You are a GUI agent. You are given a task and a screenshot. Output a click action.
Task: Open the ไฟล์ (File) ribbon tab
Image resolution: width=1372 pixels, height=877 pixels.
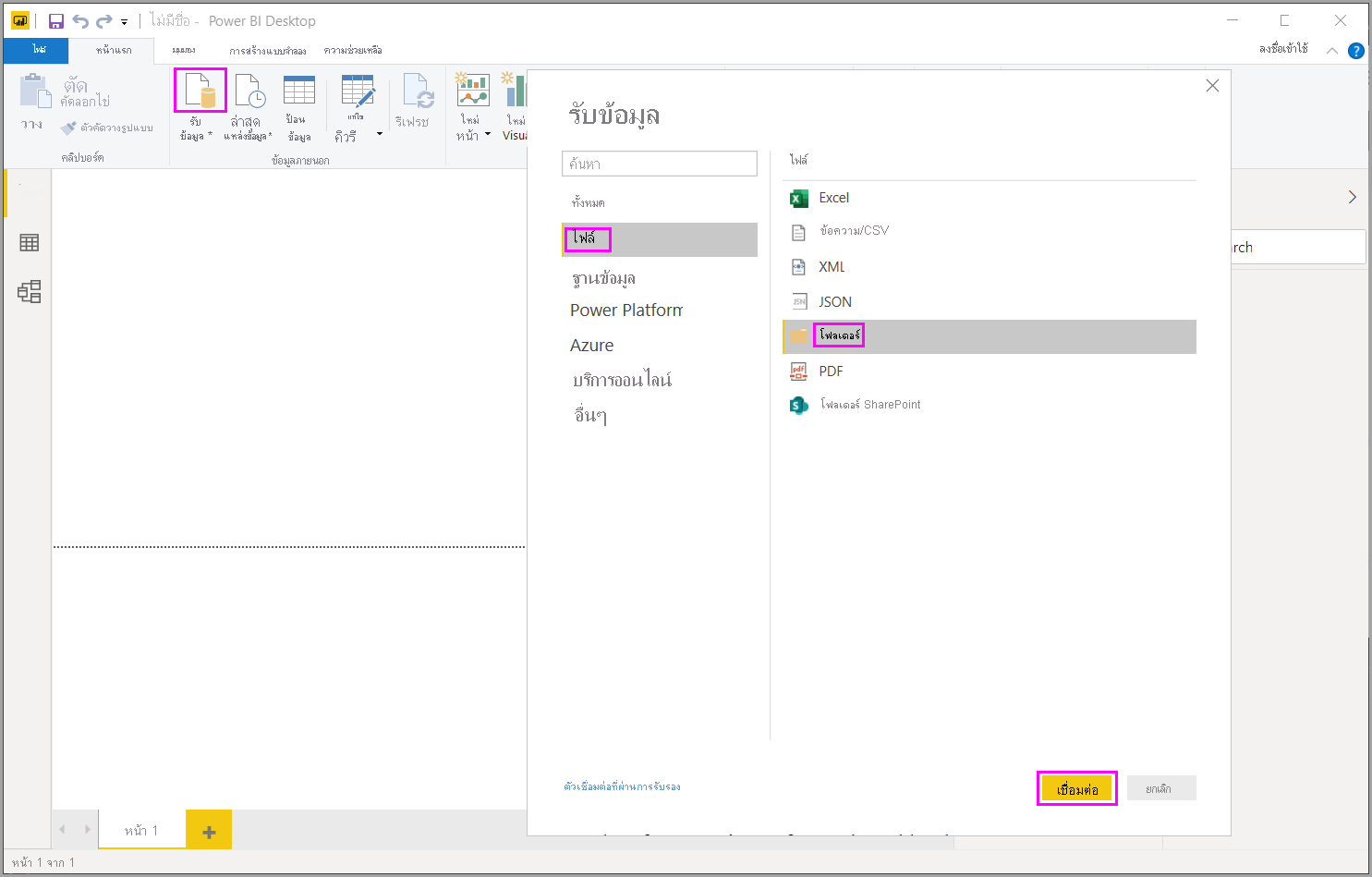[38, 50]
